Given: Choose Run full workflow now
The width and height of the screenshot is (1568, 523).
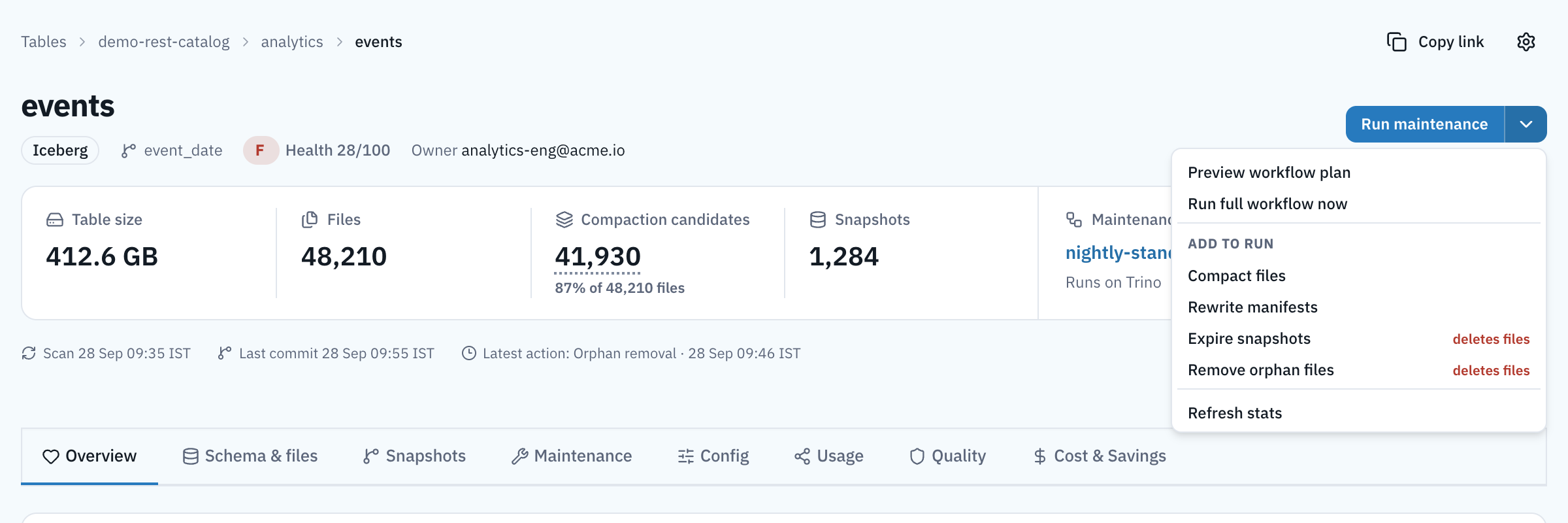Looking at the screenshot, I should pyautogui.click(x=1359, y=204).
